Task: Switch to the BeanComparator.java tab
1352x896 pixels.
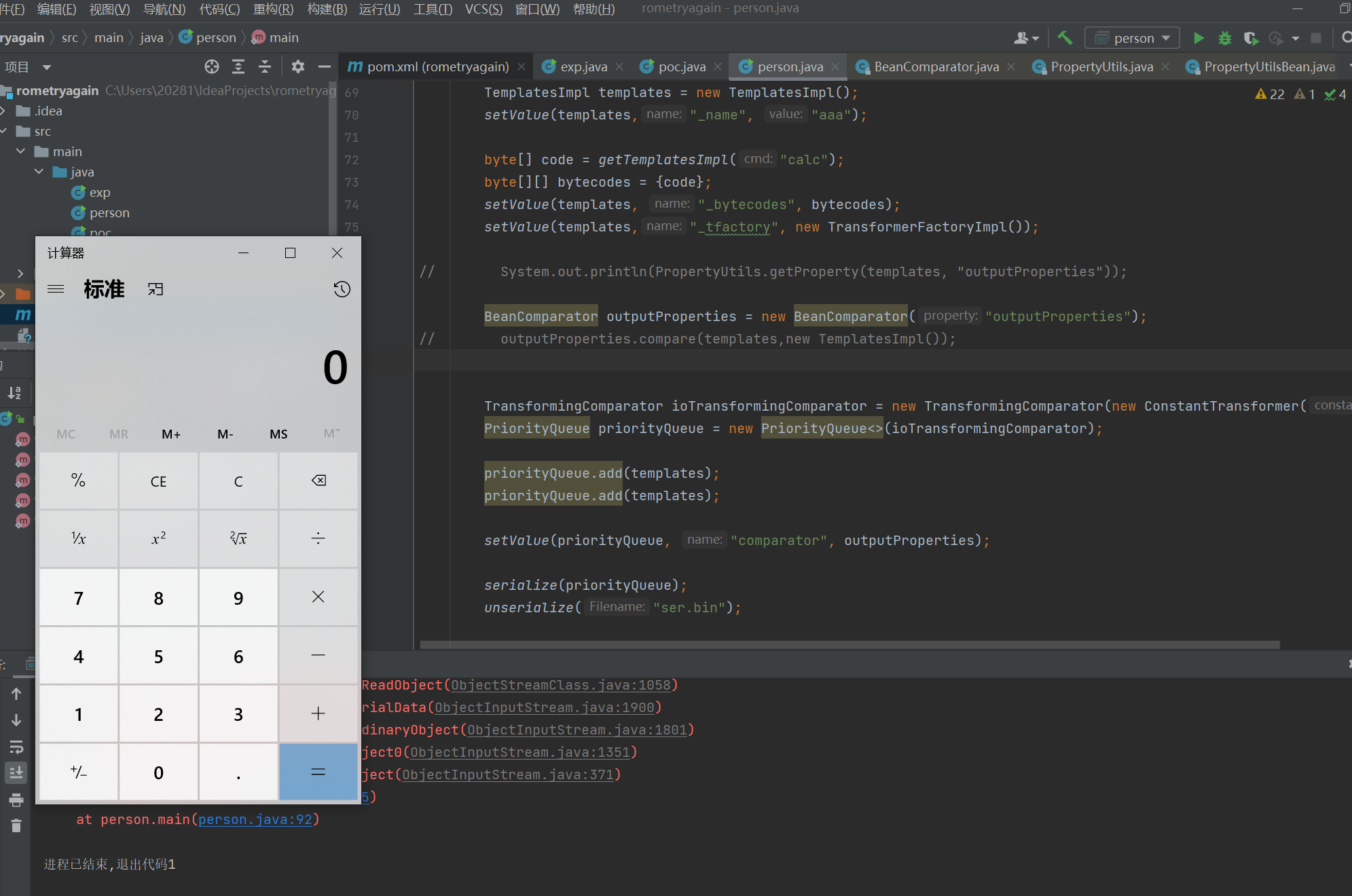Action: (x=936, y=67)
